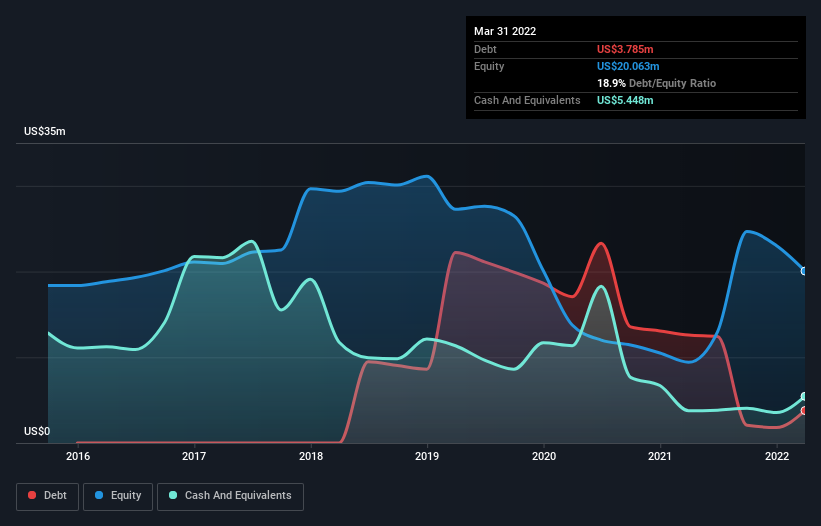Click the US$0 y-axis label
The height and width of the screenshot is (526, 821).
click(37, 431)
